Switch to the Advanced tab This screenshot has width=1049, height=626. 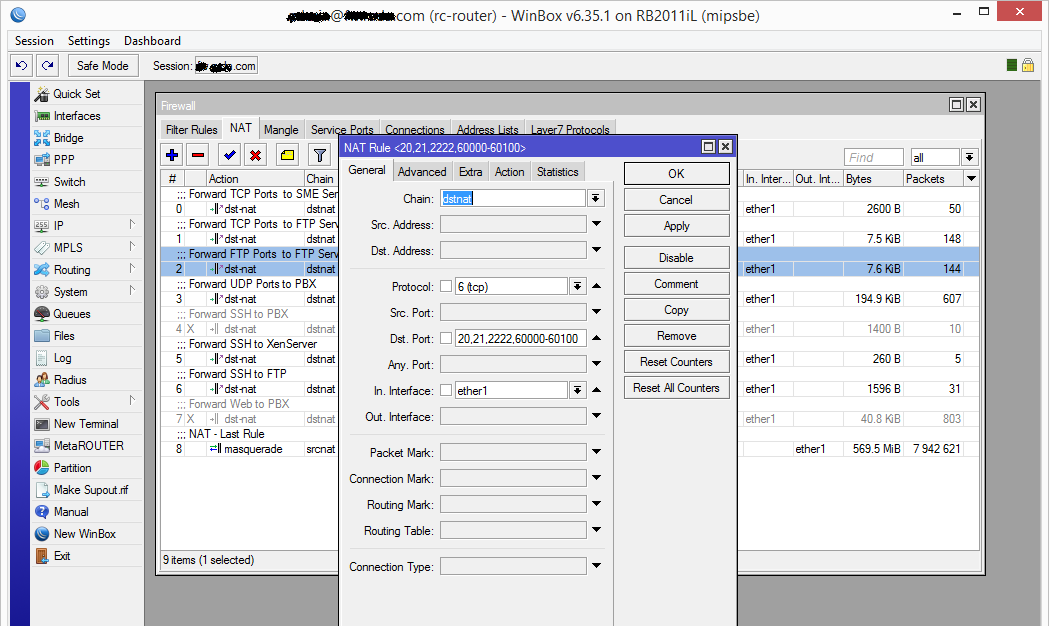pos(422,172)
